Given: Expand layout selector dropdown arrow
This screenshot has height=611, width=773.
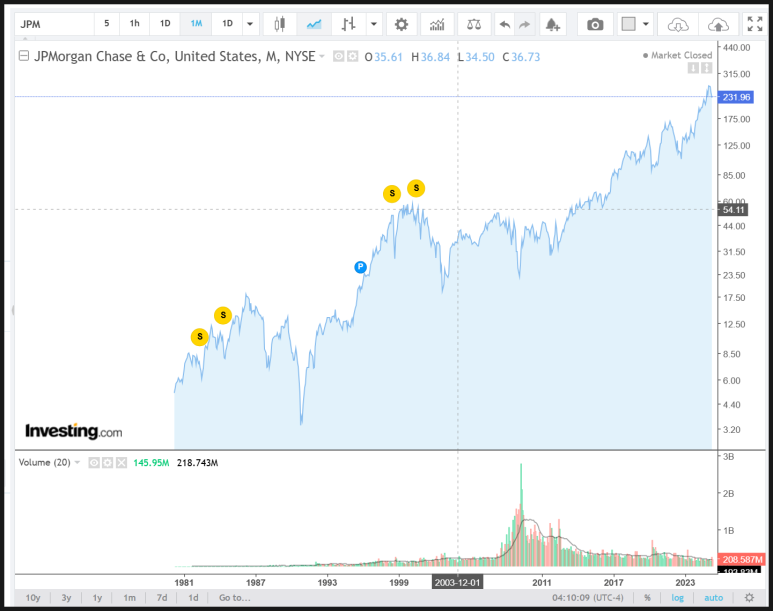Looking at the screenshot, I should 645,24.
